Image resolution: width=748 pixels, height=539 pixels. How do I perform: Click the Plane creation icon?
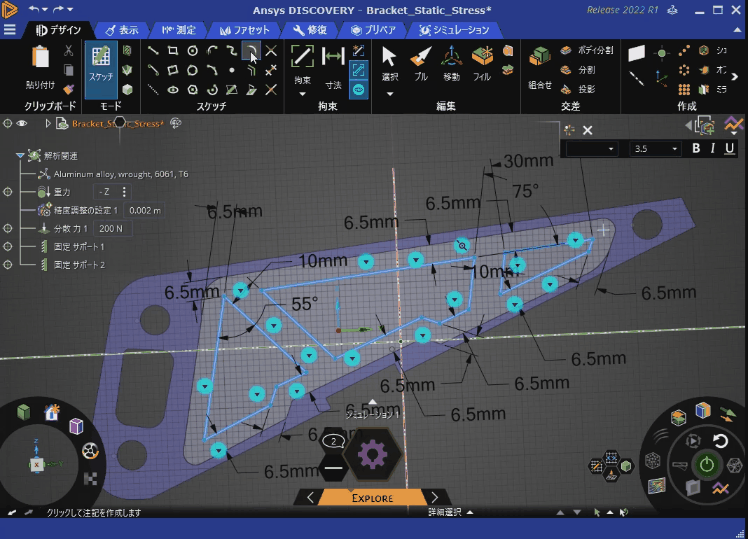(x=636, y=53)
